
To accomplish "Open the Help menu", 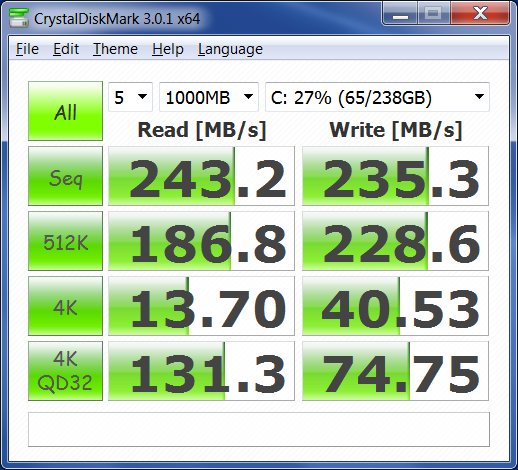I will (168, 49).
